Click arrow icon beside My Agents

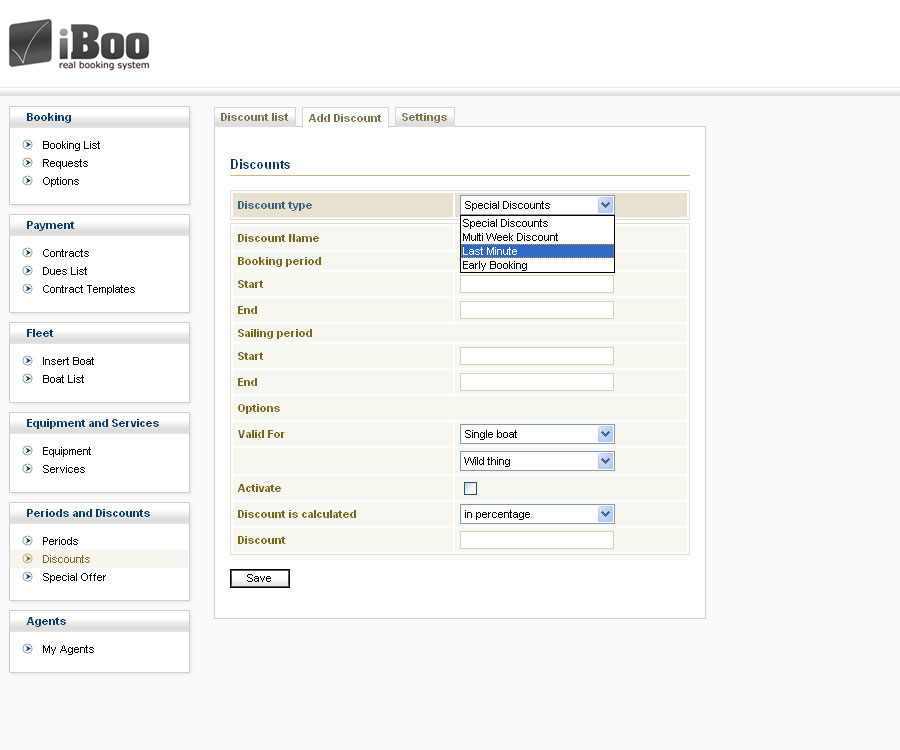click(28, 649)
